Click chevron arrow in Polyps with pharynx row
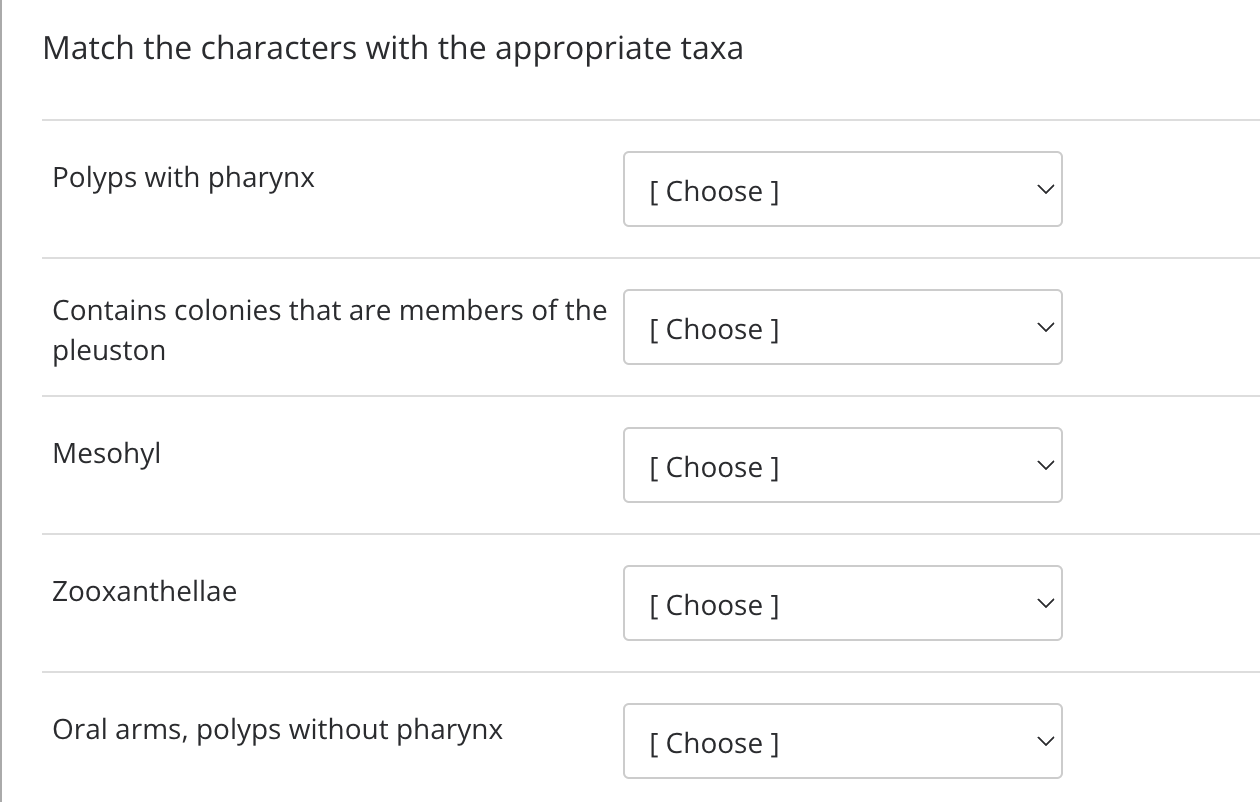The width and height of the screenshot is (1260, 802). 1044,189
